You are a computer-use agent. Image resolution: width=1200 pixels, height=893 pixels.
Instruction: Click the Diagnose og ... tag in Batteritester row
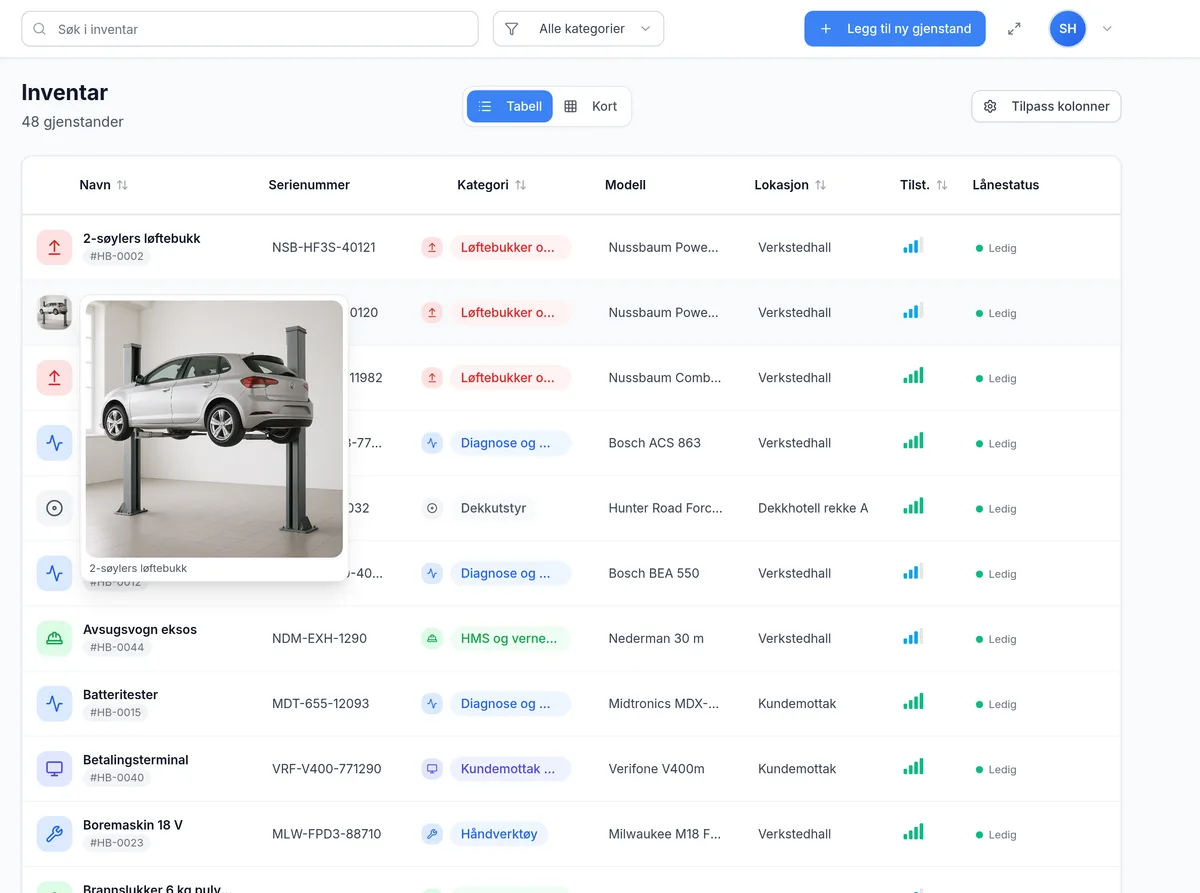pos(510,703)
